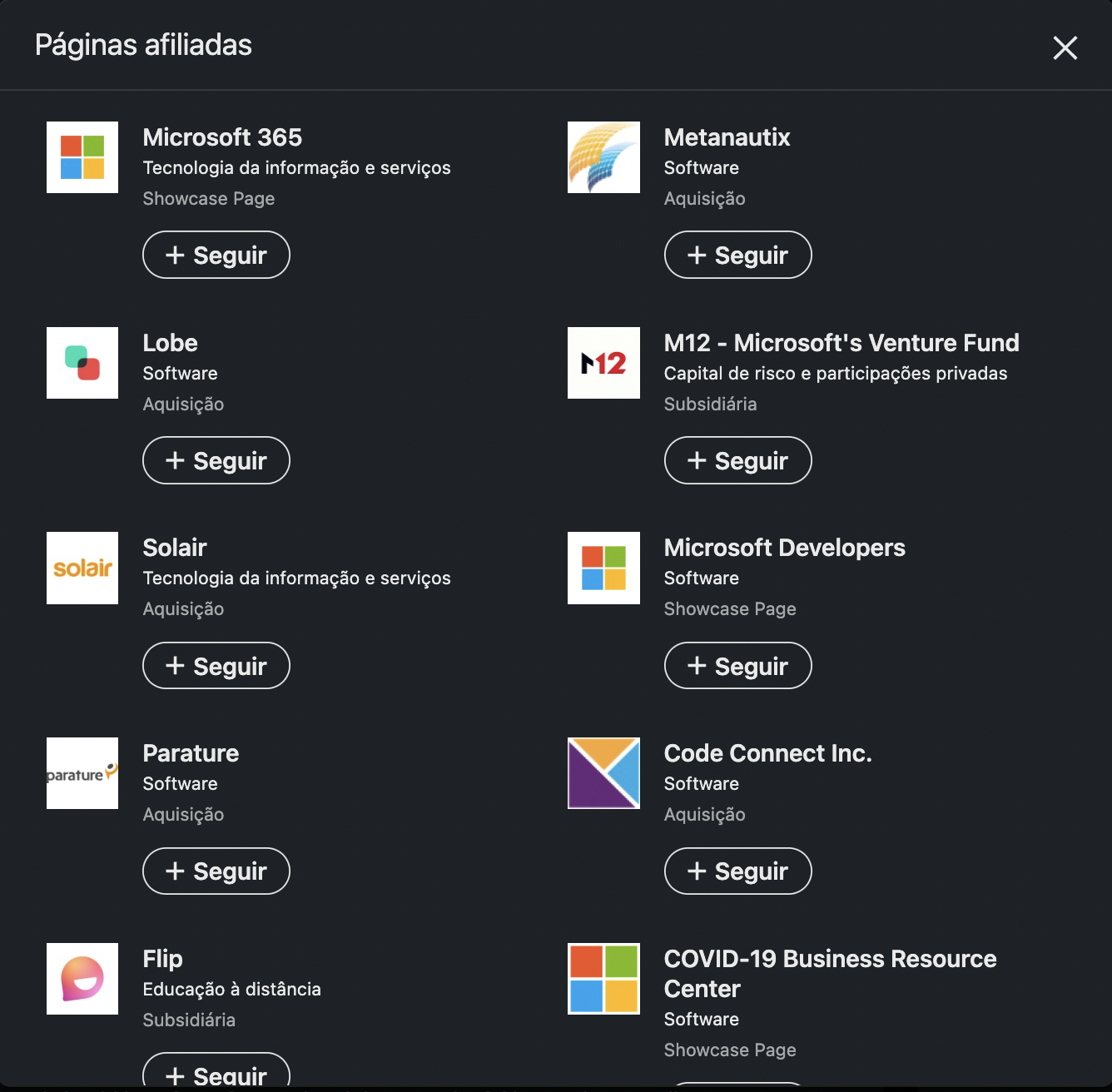Click 'Showcase Page' under Microsoft 365

(x=209, y=199)
